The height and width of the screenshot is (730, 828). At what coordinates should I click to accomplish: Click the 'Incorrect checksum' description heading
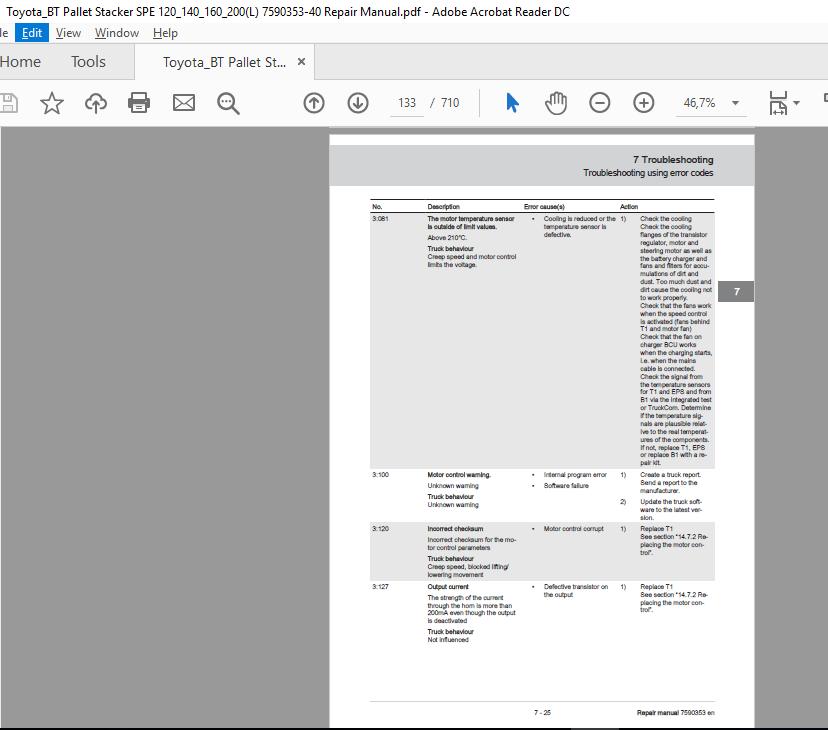[x=455, y=529]
